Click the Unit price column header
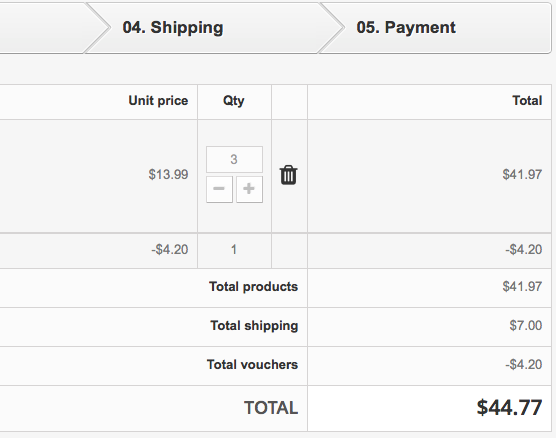The width and height of the screenshot is (556, 438). pyautogui.click(x=158, y=101)
